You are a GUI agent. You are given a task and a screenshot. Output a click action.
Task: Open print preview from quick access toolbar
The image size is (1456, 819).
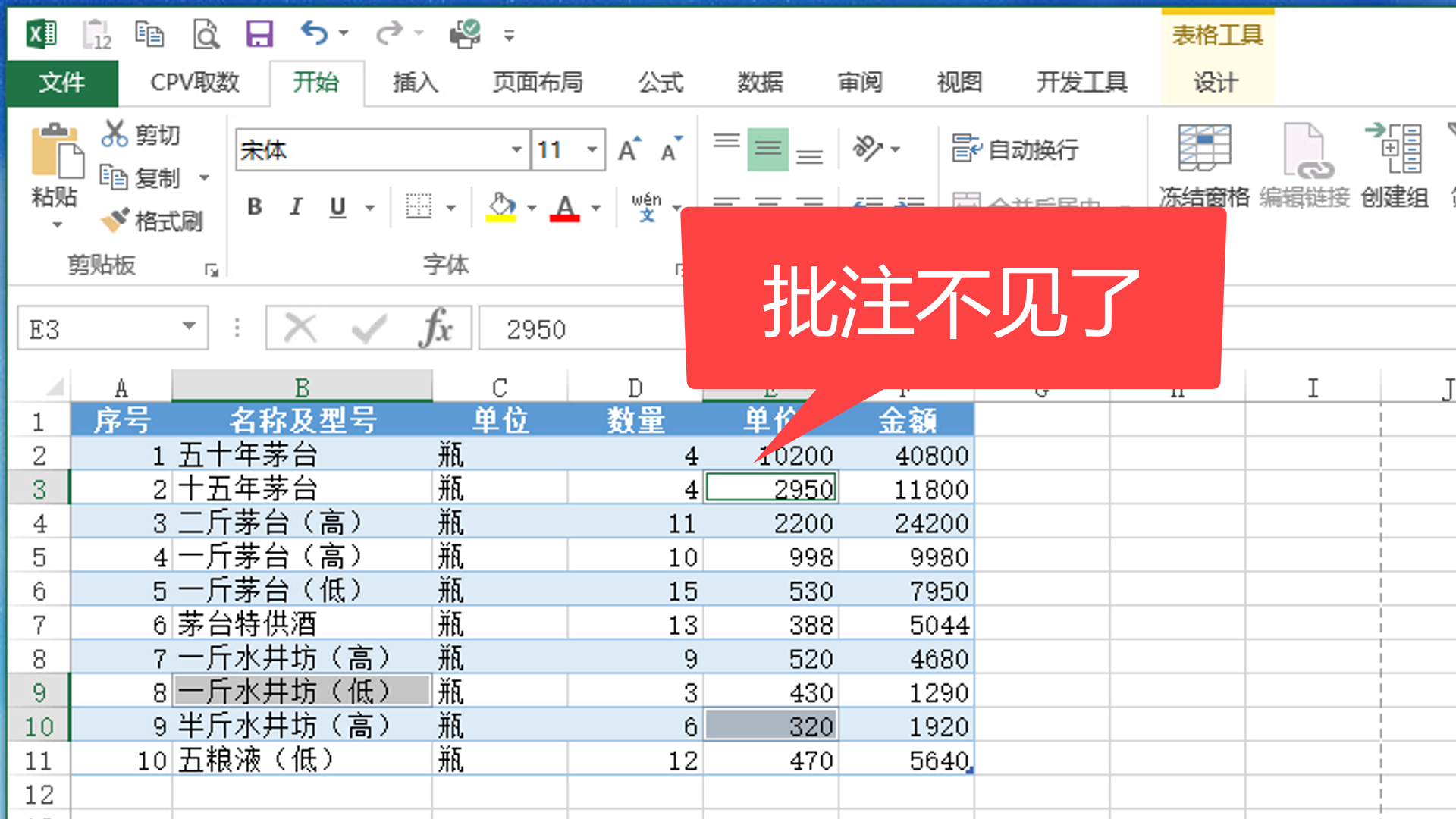coord(206,35)
